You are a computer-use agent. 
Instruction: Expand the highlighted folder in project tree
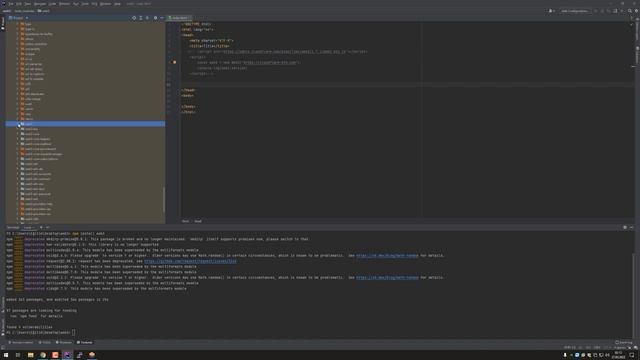click(18, 124)
